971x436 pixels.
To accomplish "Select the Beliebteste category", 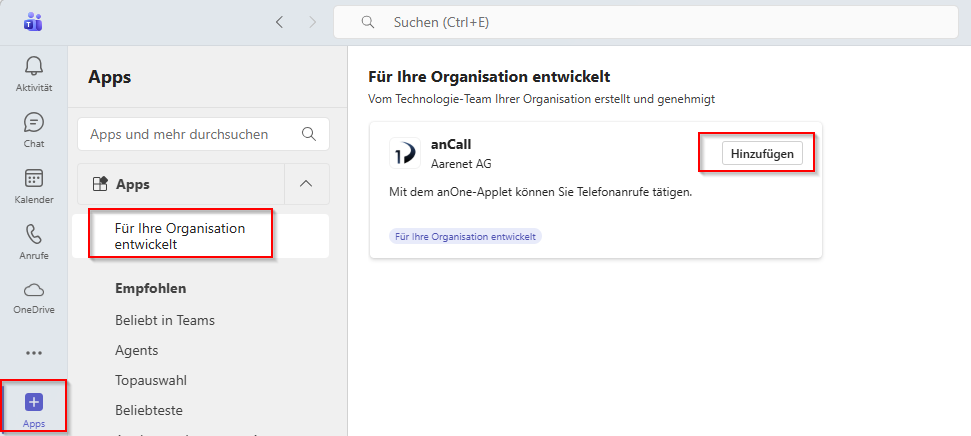I will coord(149,410).
